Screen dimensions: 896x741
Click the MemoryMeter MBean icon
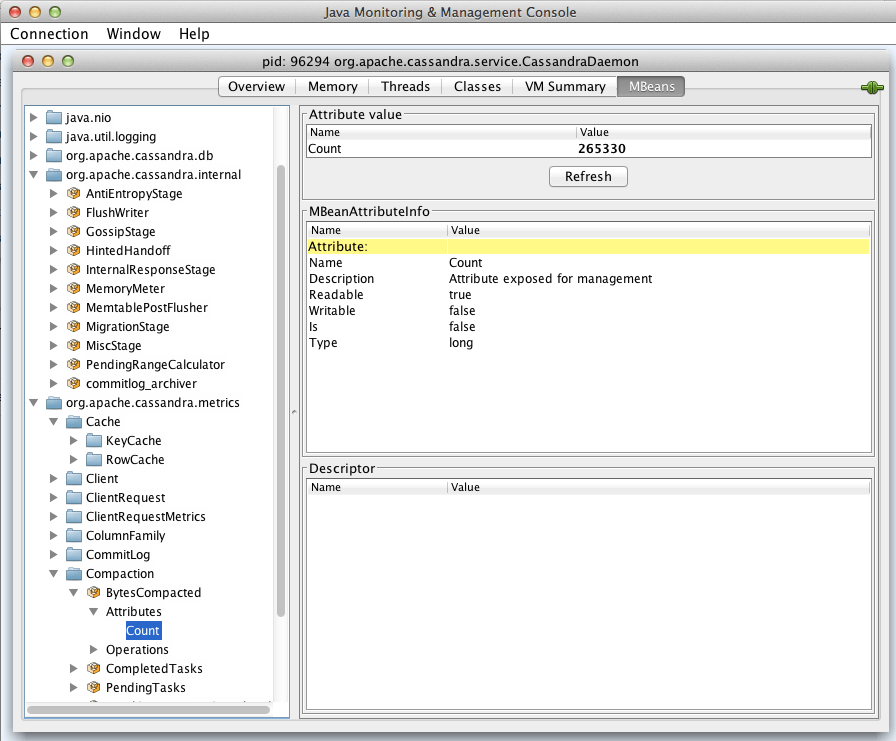tap(73, 288)
